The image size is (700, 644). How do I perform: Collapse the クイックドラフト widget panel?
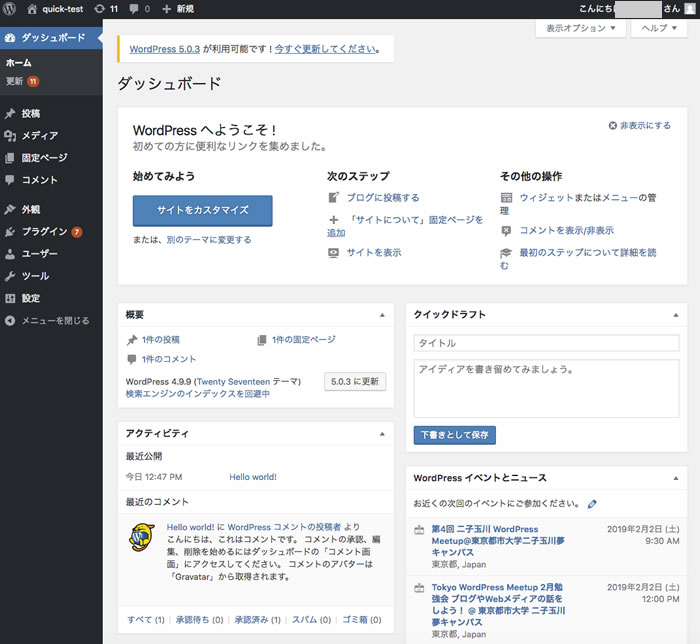point(674,315)
